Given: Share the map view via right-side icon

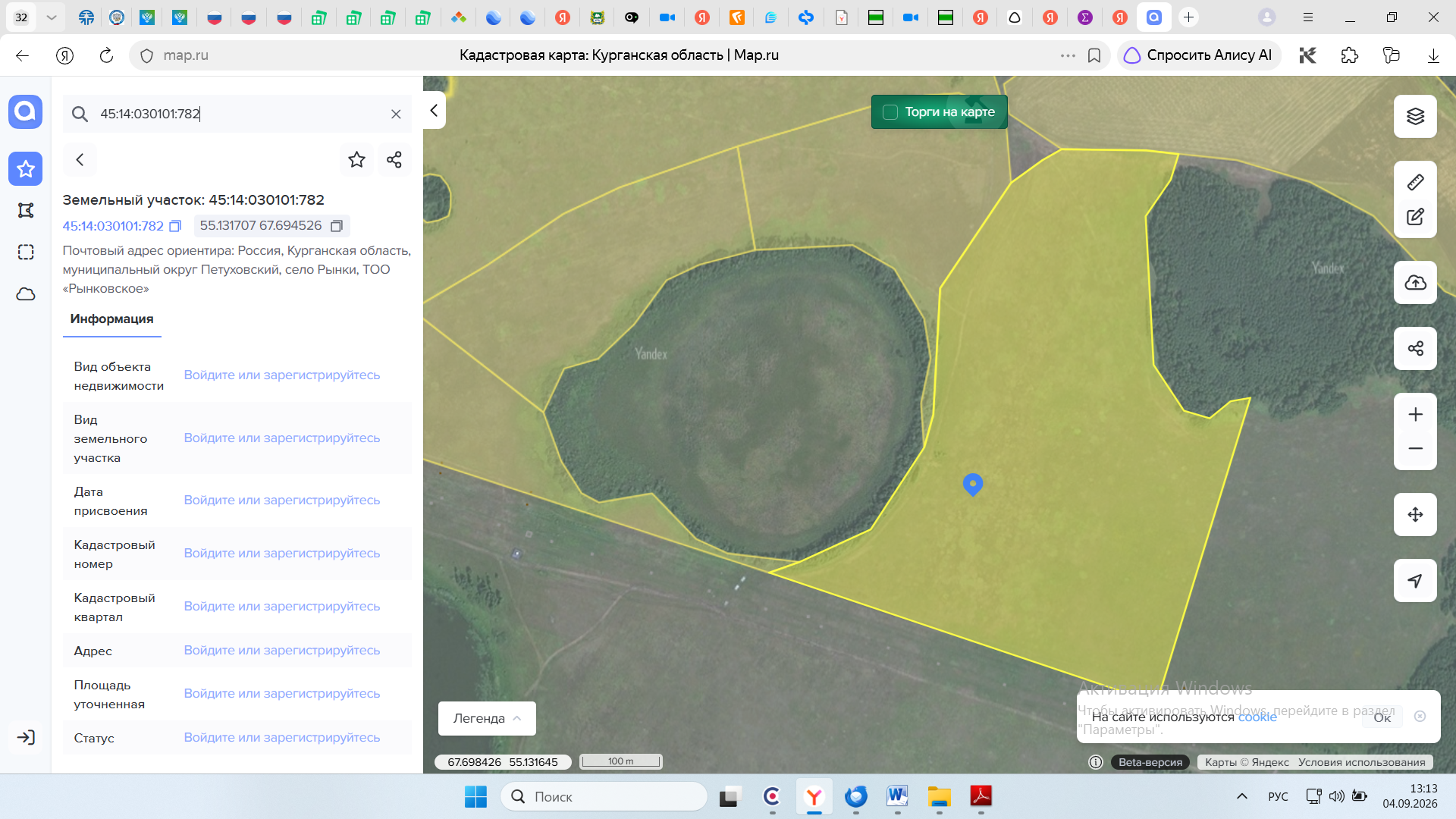Looking at the screenshot, I should coord(1415,349).
